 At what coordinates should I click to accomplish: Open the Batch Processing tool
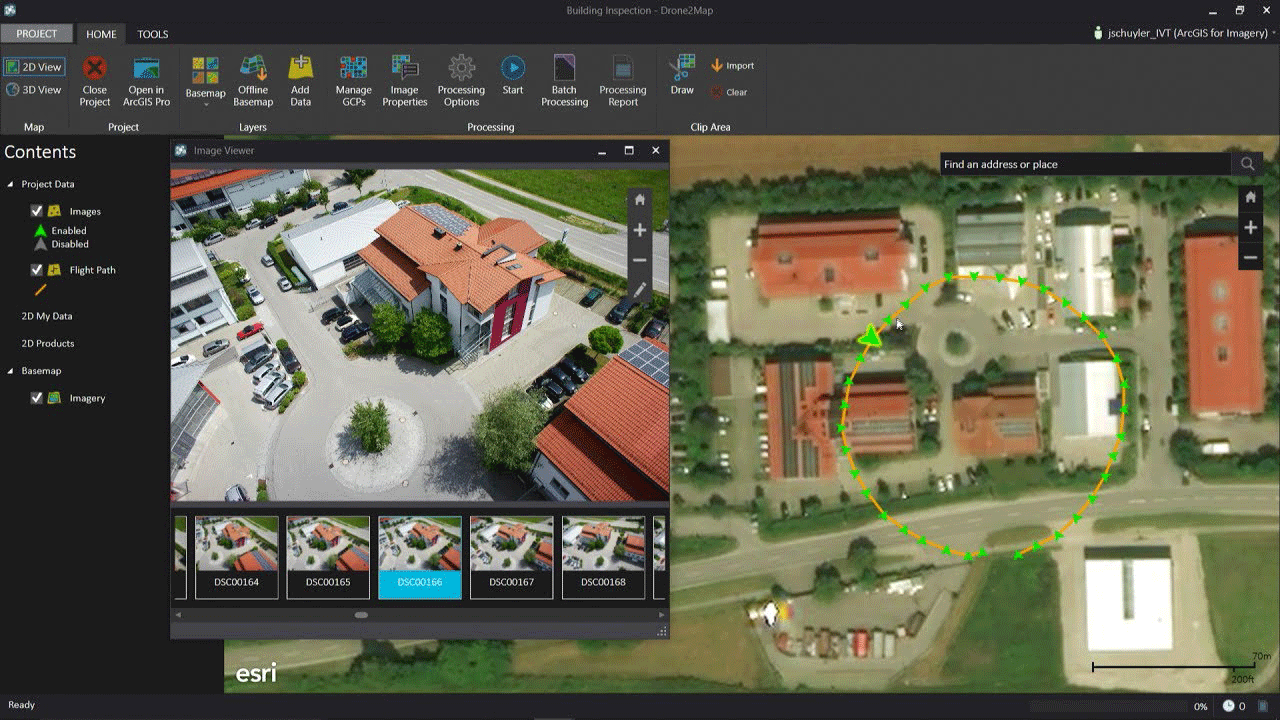tap(563, 80)
